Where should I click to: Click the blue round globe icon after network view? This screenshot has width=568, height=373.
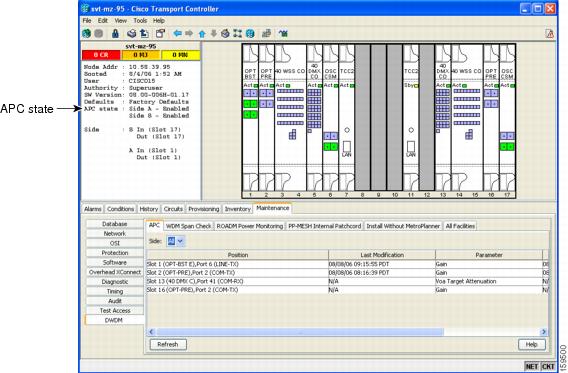250,34
